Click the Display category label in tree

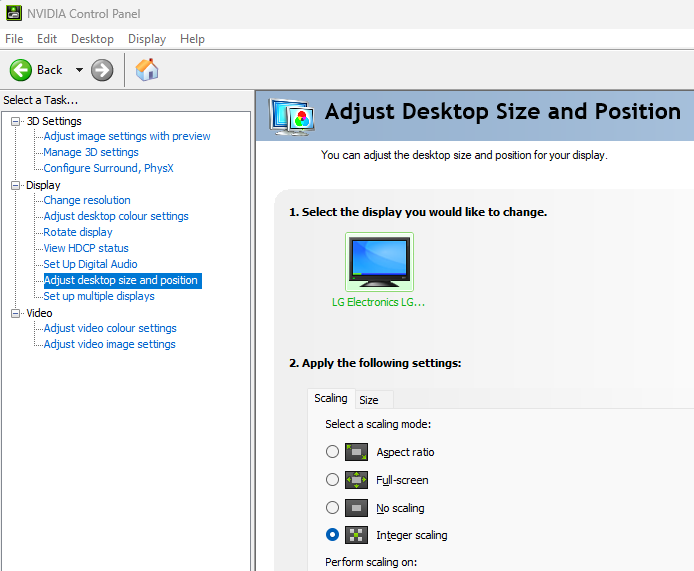43,185
